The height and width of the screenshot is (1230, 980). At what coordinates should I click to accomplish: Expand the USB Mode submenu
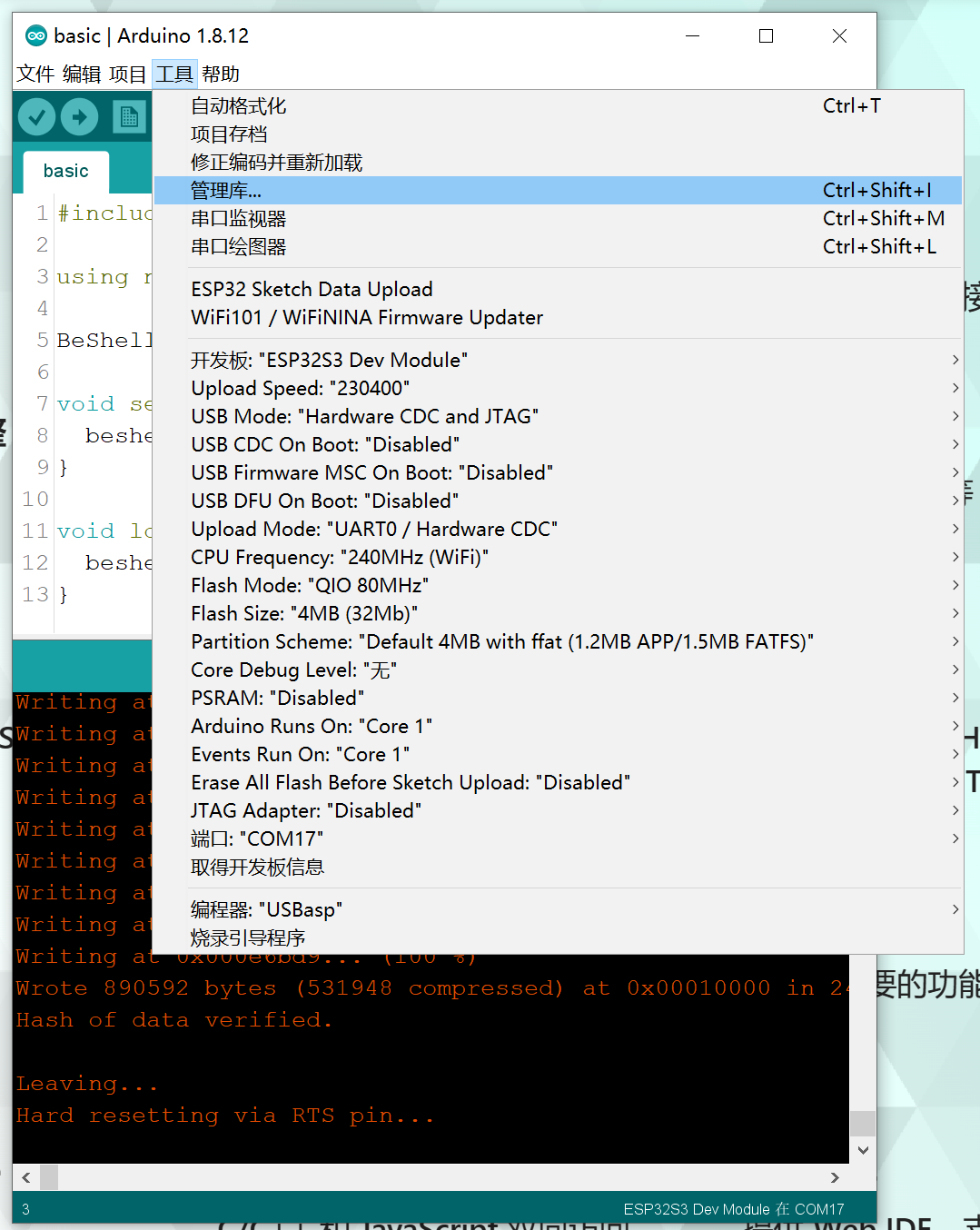click(x=558, y=416)
